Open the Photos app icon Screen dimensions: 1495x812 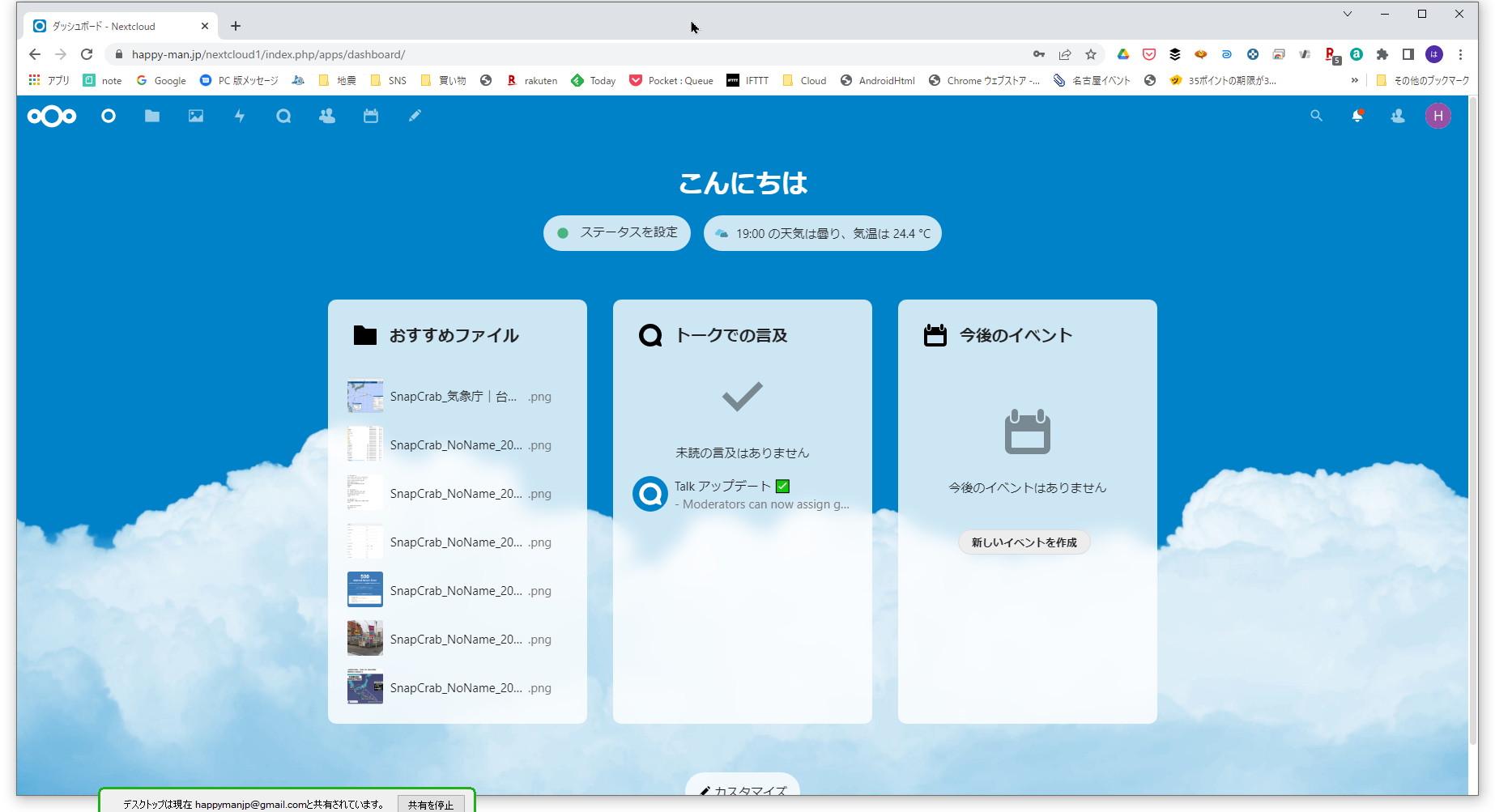coord(196,117)
